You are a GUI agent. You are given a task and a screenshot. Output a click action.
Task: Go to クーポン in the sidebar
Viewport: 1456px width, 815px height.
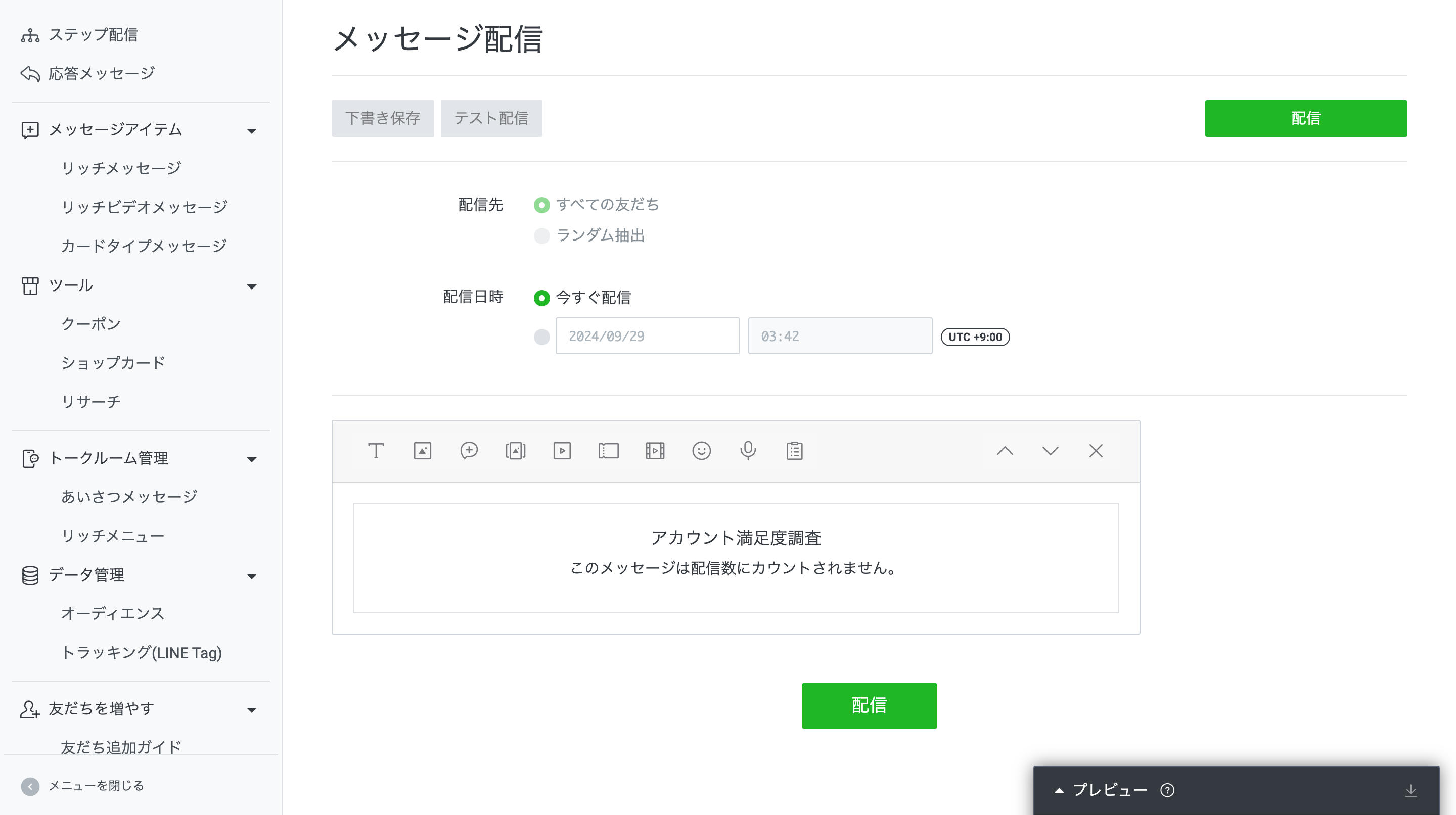click(x=90, y=324)
